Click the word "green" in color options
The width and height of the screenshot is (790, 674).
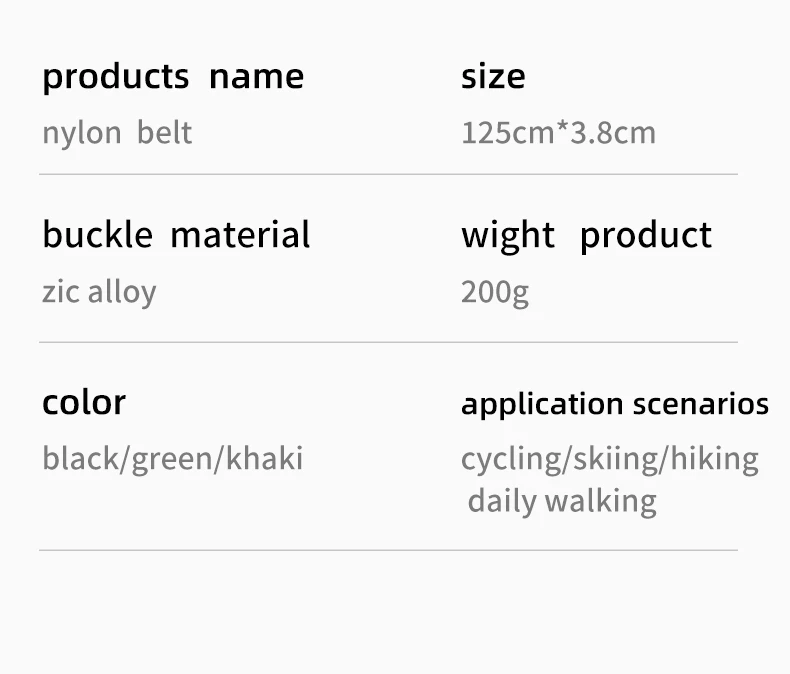172,459
